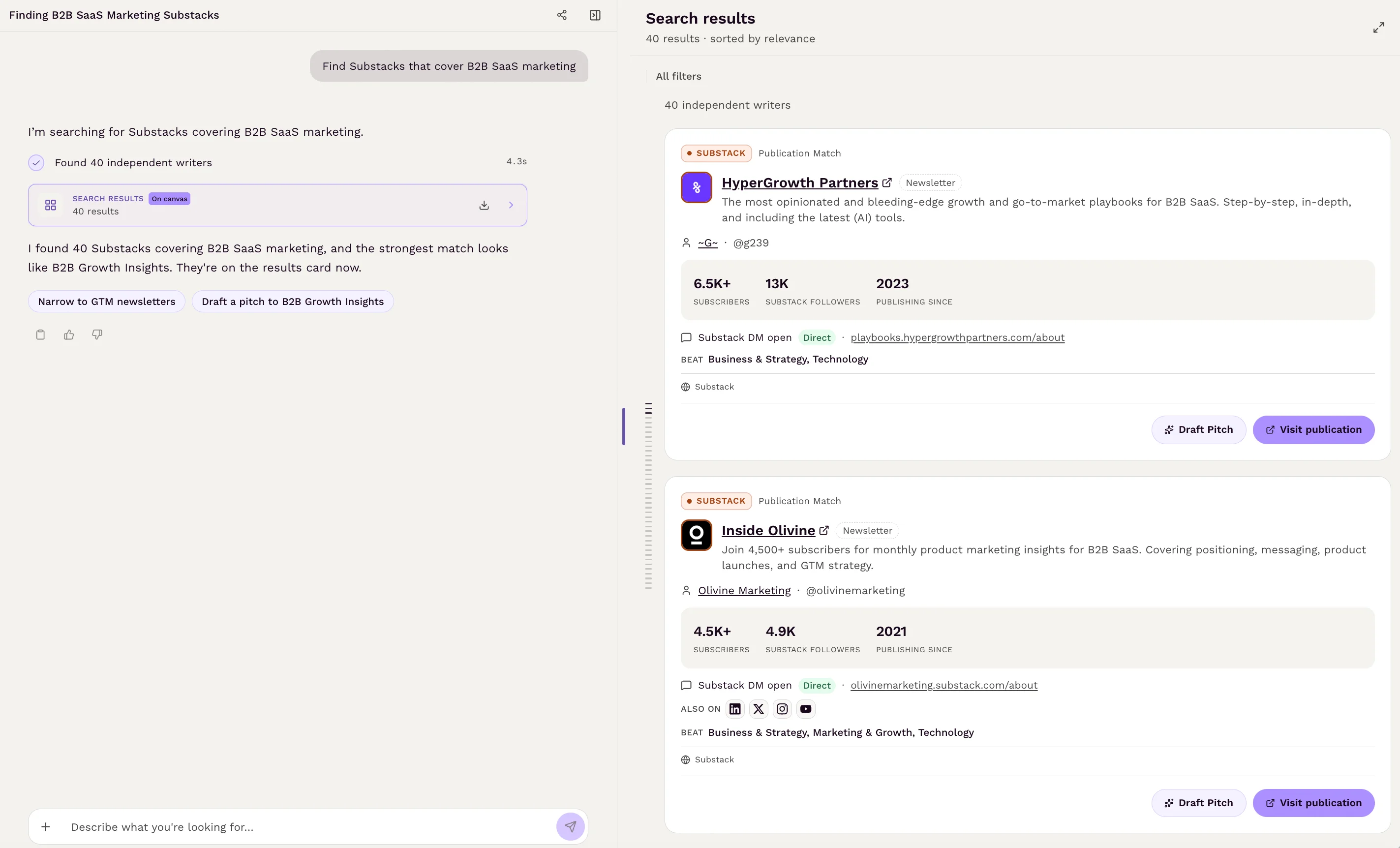Click the 'Describe what you're looking for' input
Viewport: 1400px width, 848px height.
[x=307, y=826]
